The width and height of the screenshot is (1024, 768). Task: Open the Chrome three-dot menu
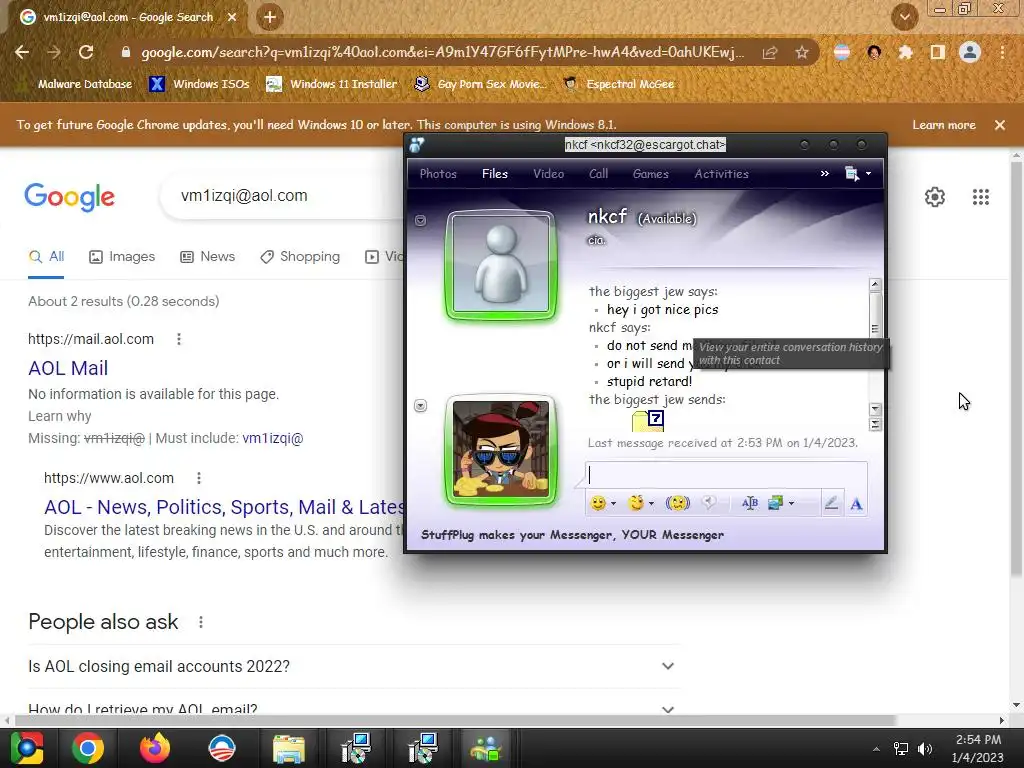pos(1002,52)
